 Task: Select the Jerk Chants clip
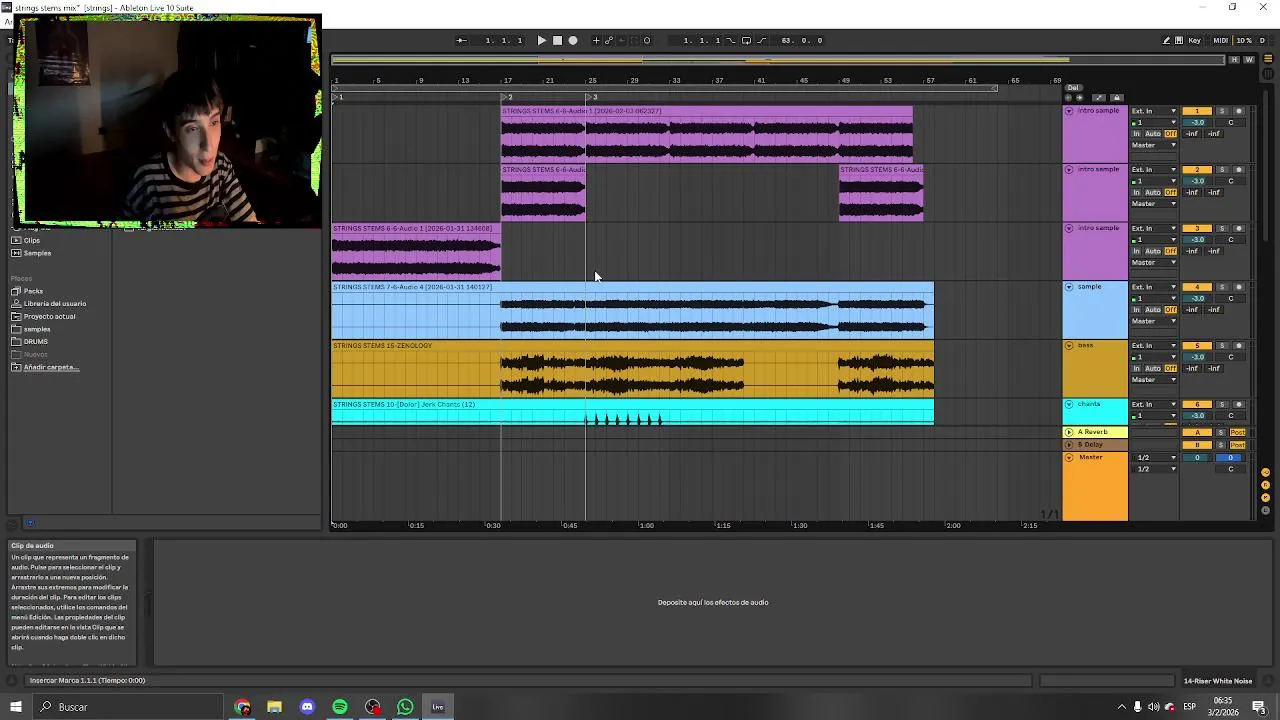pyautogui.click(x=633, y=412)
